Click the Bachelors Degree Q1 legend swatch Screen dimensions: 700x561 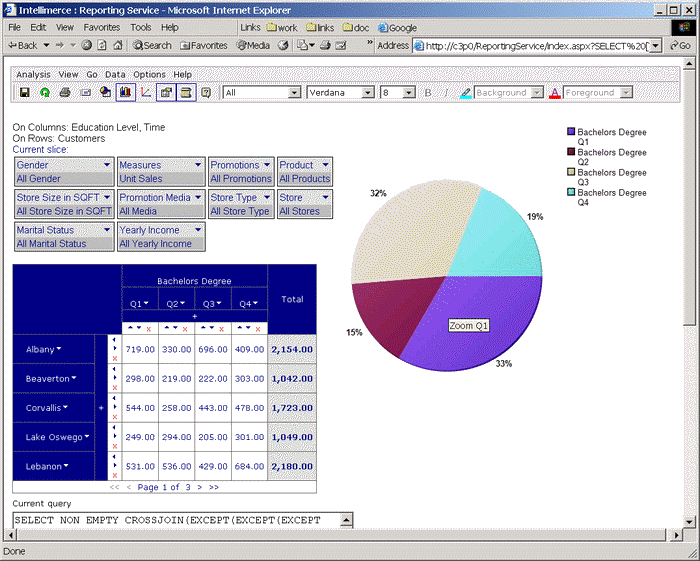tap(571, 132)
